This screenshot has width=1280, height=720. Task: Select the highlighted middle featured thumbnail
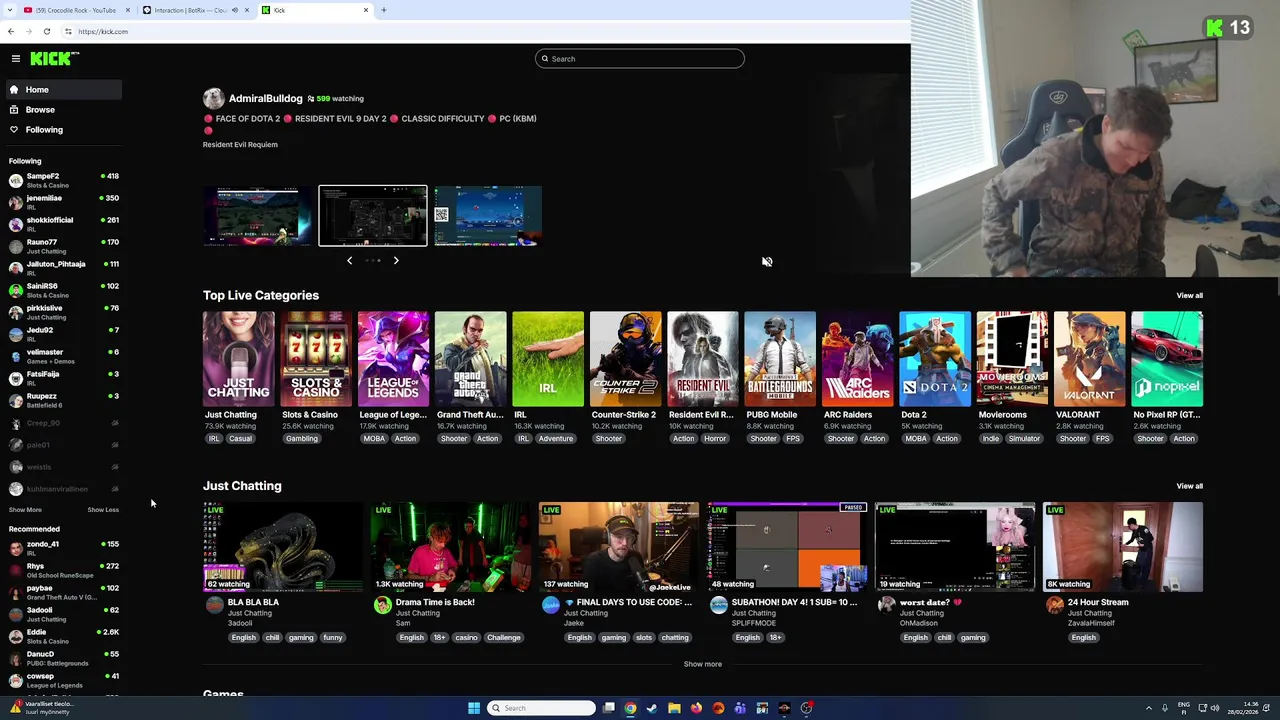coord(373,216)
